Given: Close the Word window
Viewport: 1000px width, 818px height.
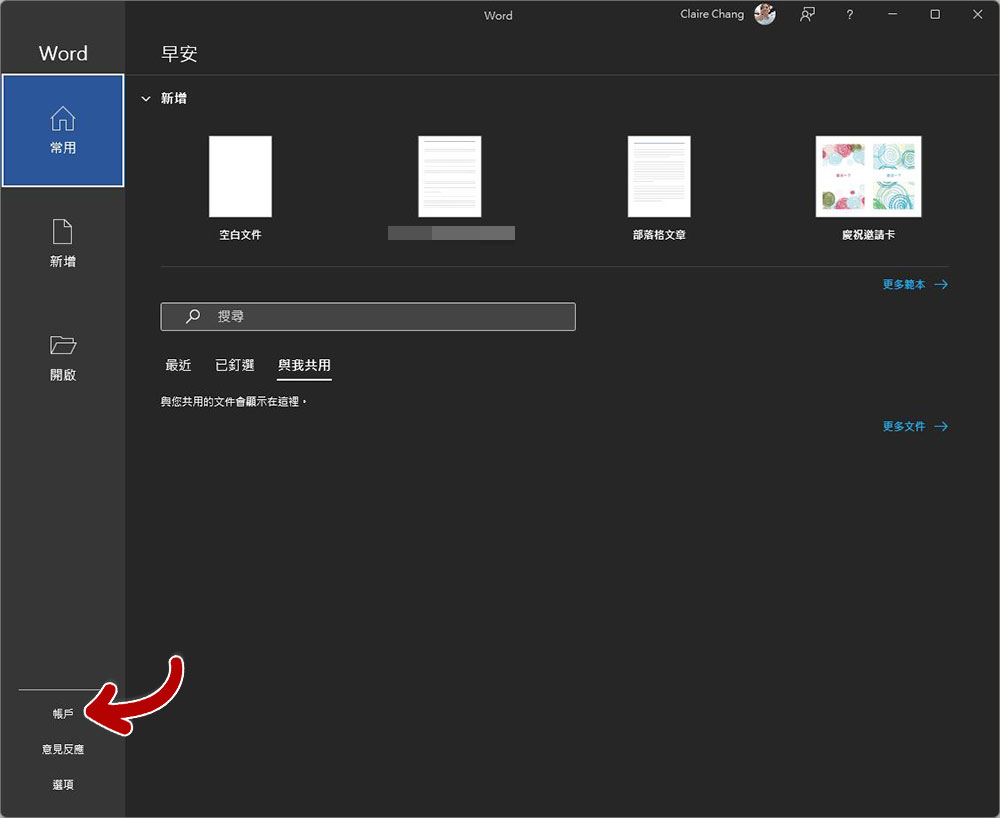Looking at the screenshot, I should [x=978, y=14].
